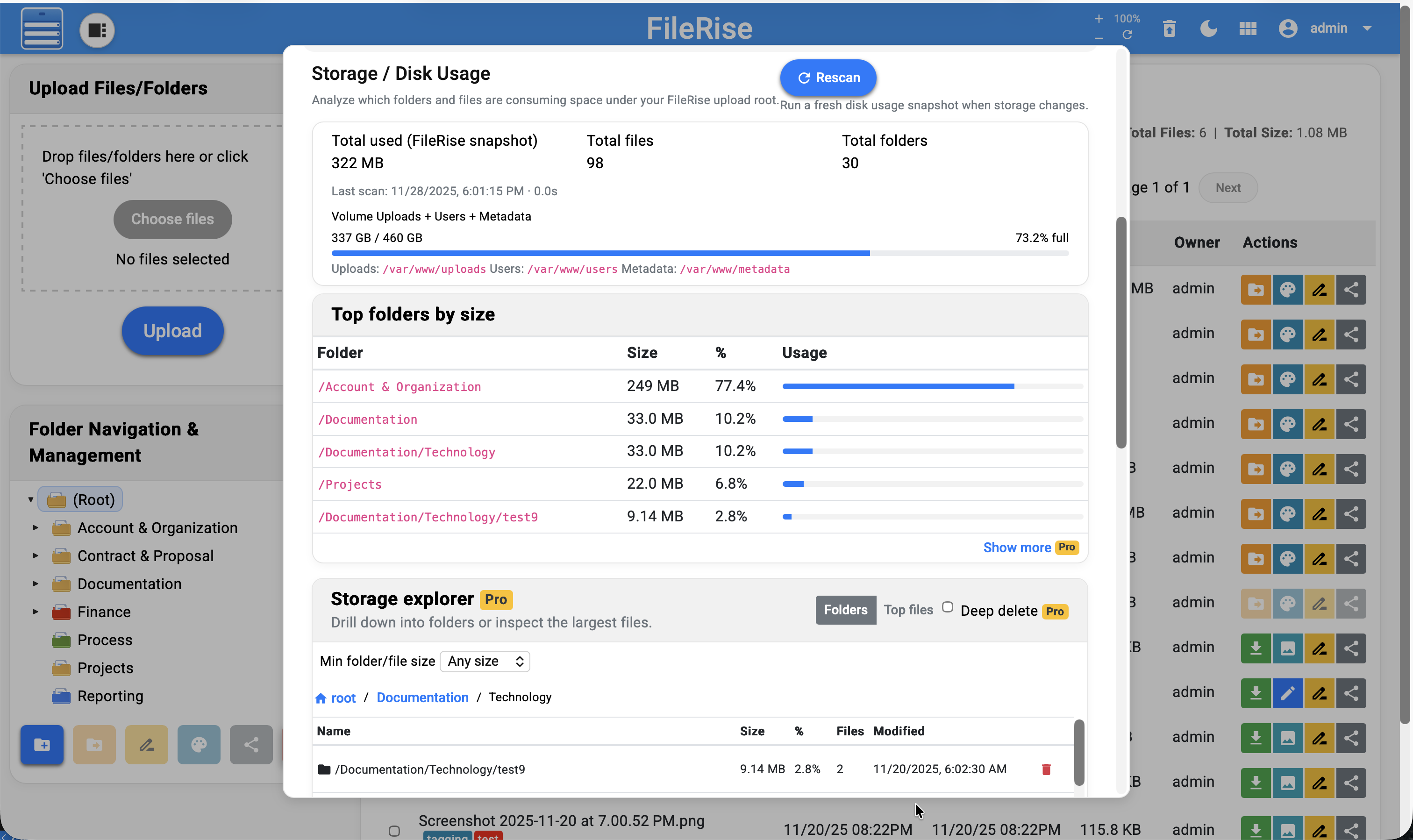Image resolution: width=1413 pixels, height=840 pixels.
Task: Open the trash/recycle bin from top bar
Action: tap(1169, 28)
